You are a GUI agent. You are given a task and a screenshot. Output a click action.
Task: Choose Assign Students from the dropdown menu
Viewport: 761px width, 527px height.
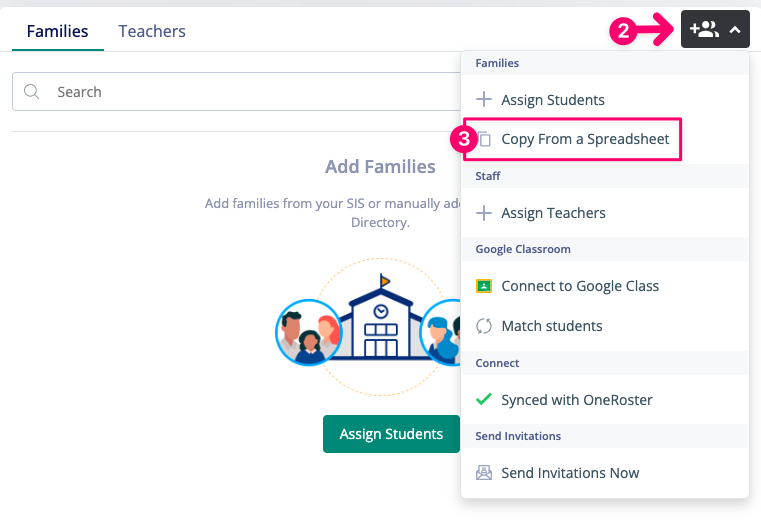553,100
